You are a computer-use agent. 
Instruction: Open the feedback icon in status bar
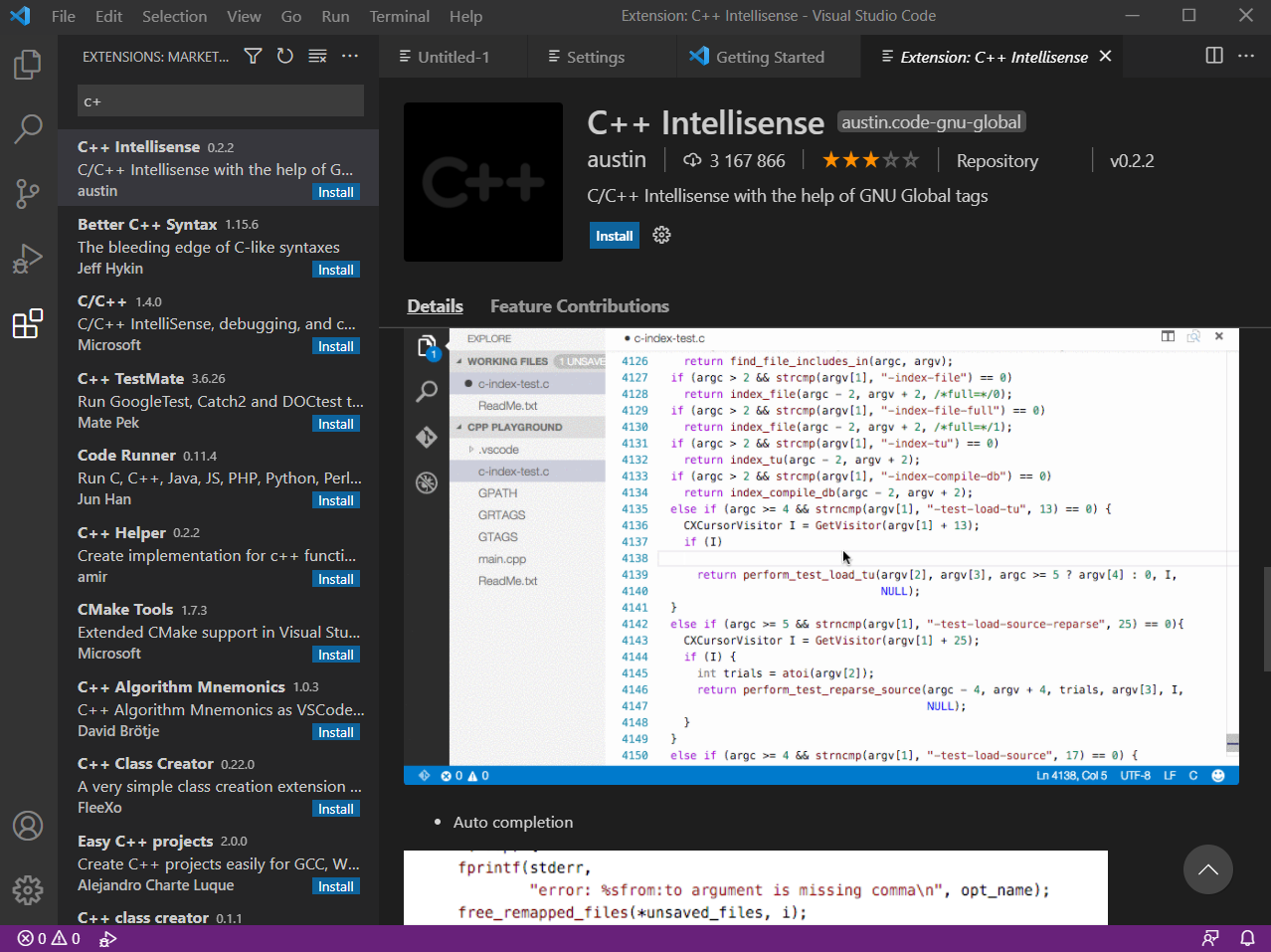pos(1210,938)
